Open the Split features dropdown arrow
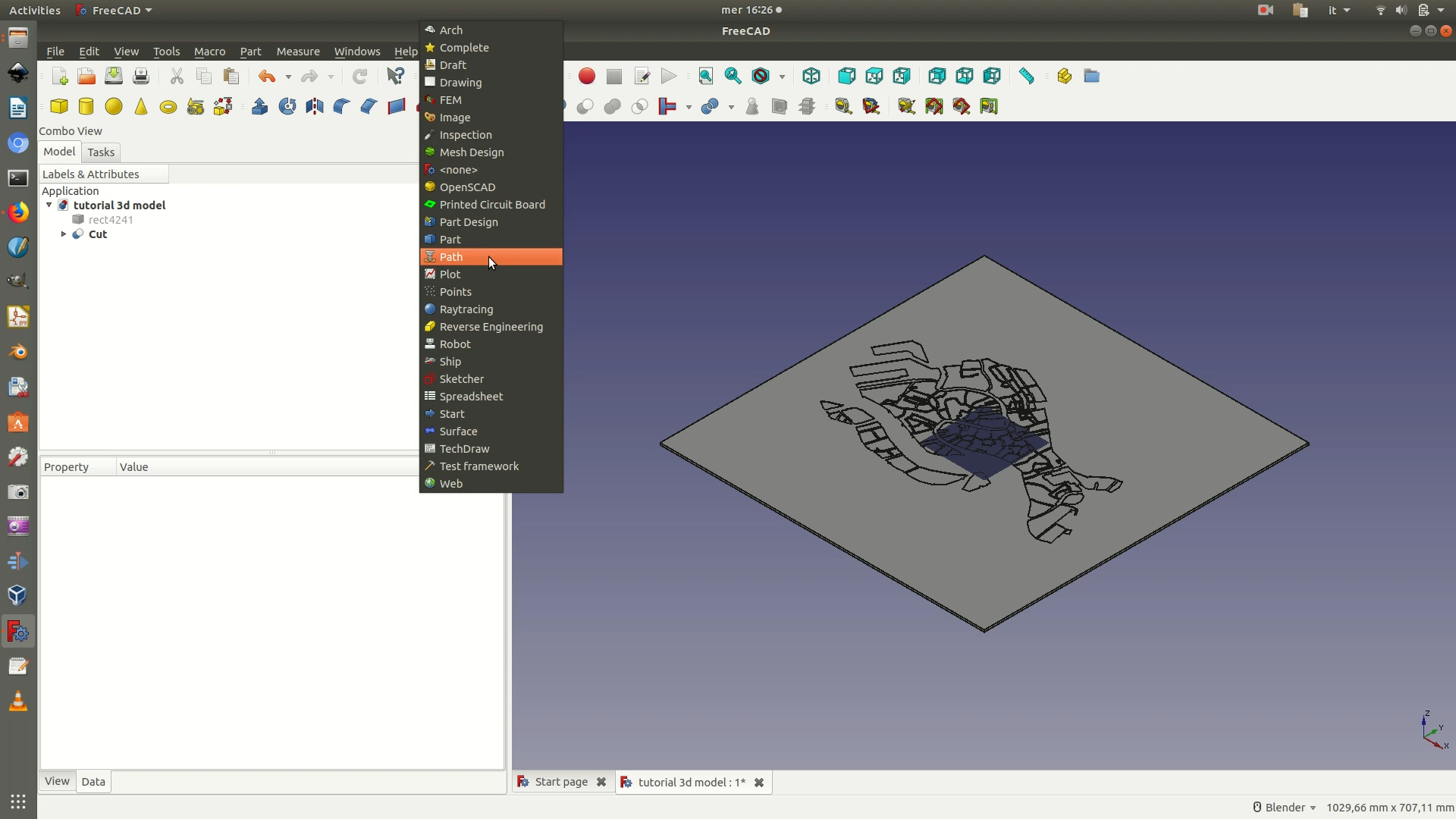1456x819 pixels. click(731, 108)
